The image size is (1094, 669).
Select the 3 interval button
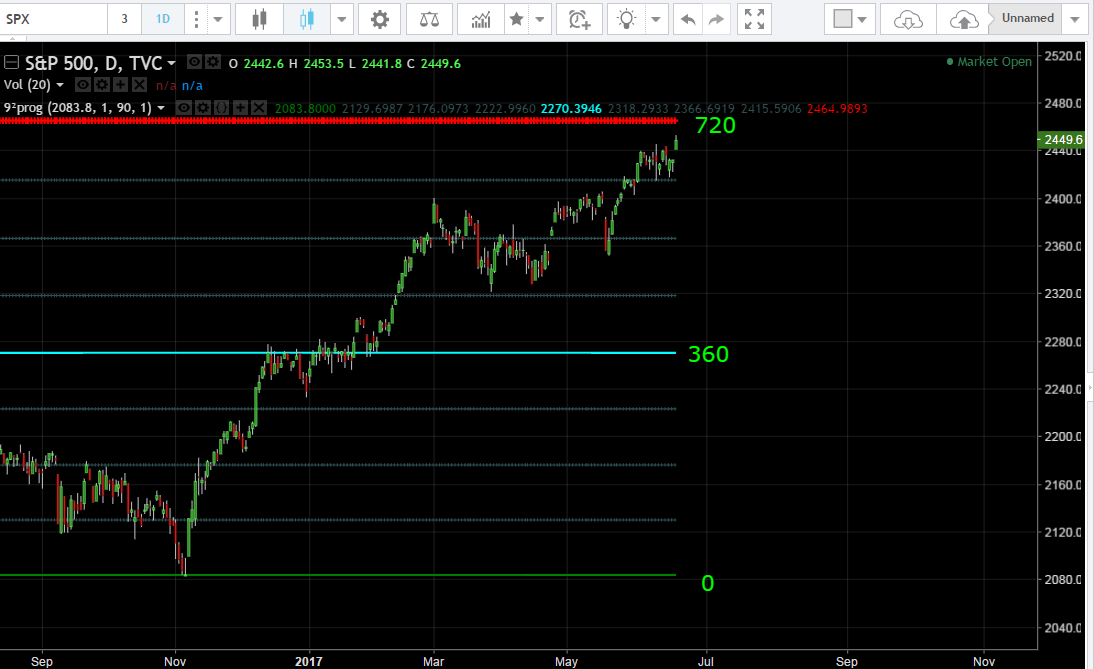pos(125,19)
